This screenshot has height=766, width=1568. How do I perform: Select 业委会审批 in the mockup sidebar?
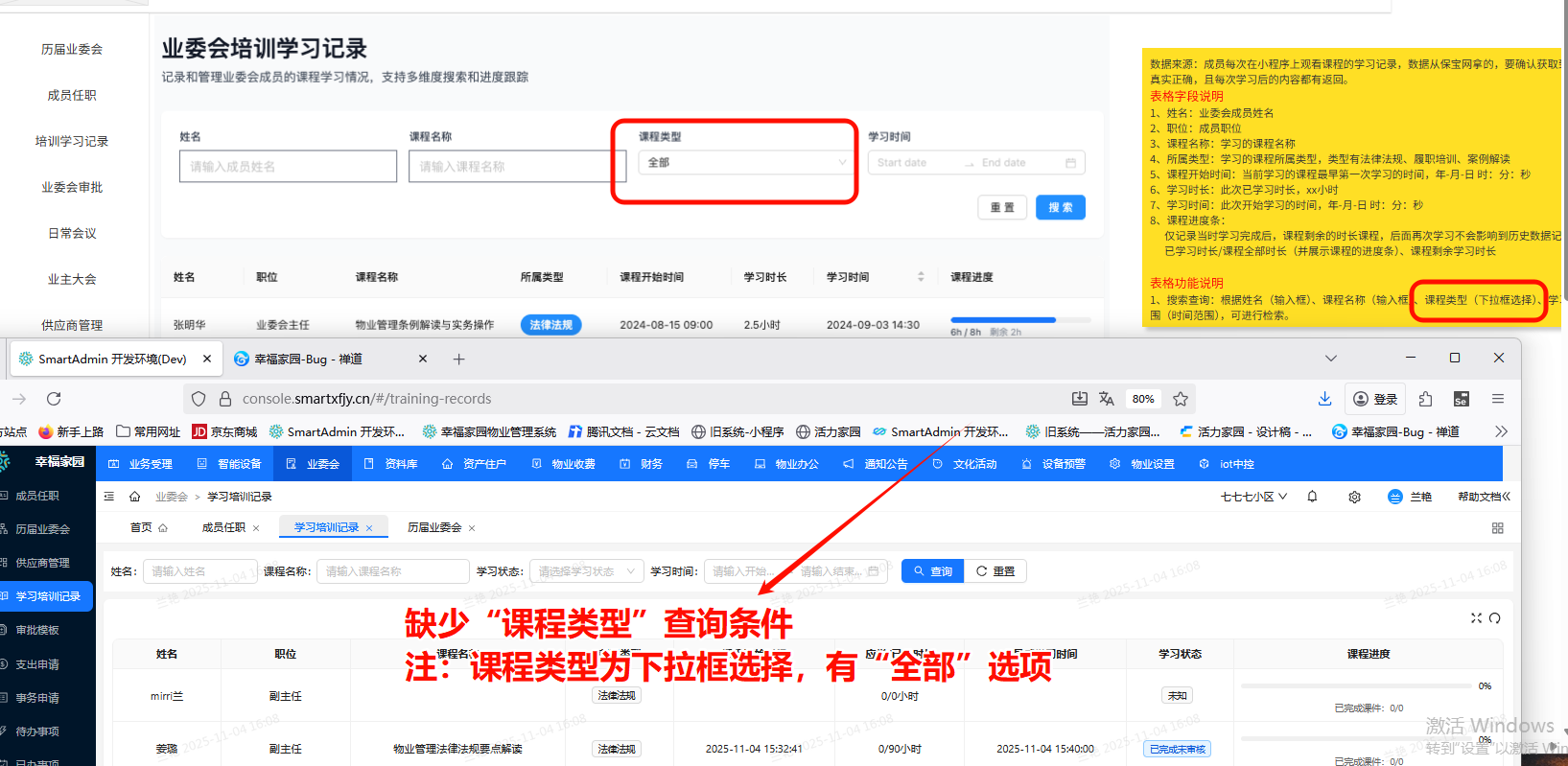(x=72, y=188)
